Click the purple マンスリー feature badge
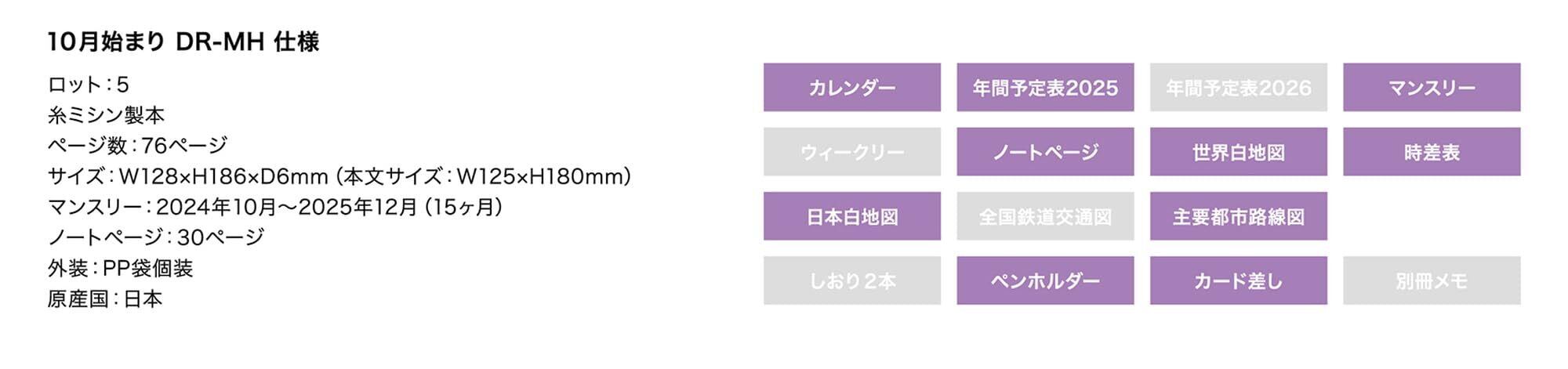The image size is (1568, 369). tap(1431, 88)
